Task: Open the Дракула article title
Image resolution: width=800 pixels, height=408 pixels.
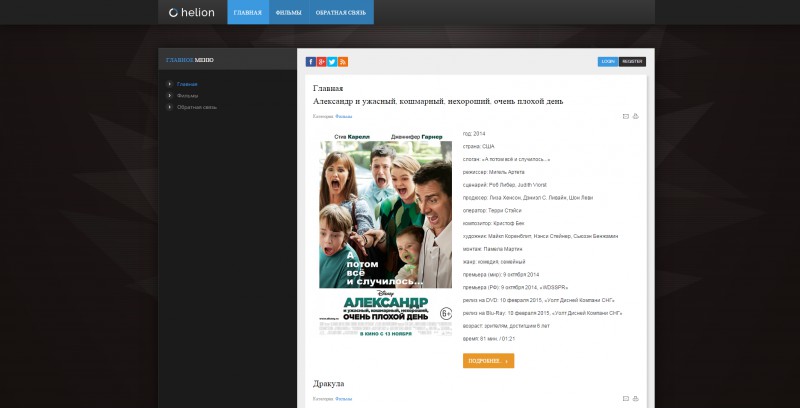Action: pyautogui.click(x=328, y=384)
